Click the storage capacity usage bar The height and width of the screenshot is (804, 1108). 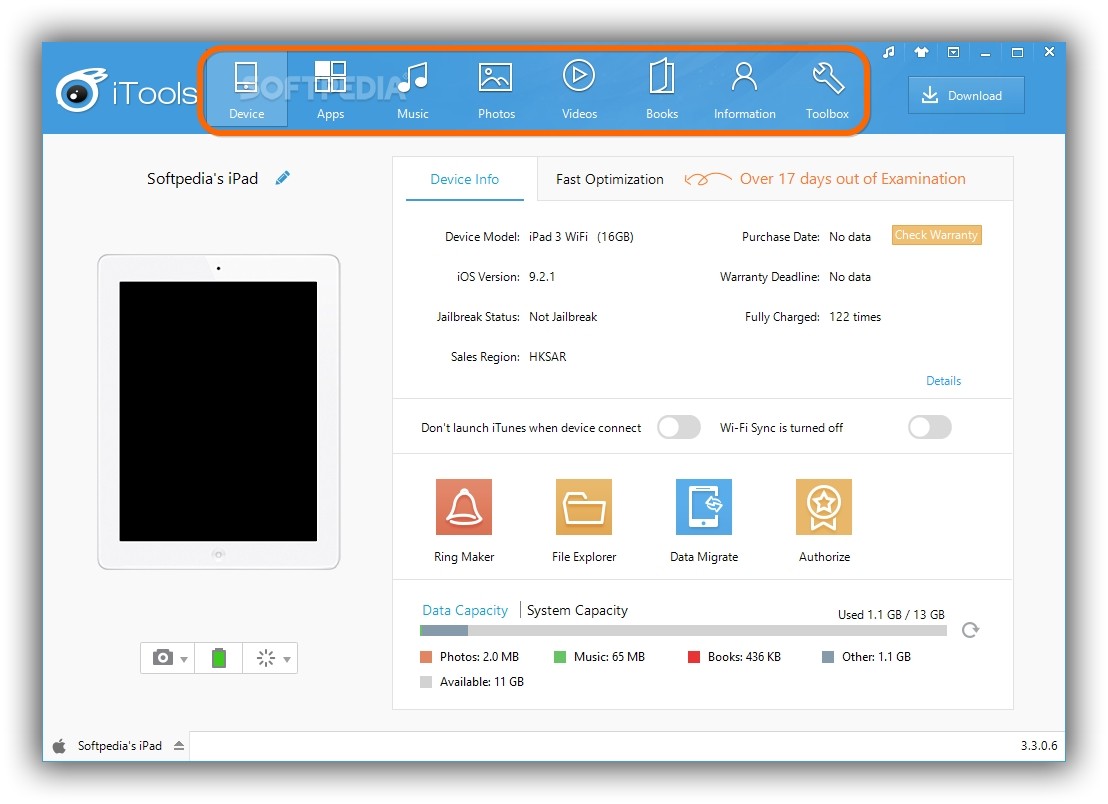tap(683, 630)
